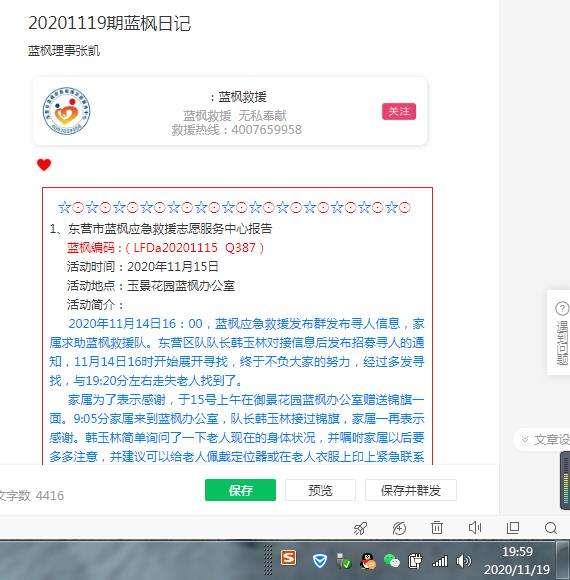
Task: Open the Sogou input method tray icon
Action: (289, 558)
